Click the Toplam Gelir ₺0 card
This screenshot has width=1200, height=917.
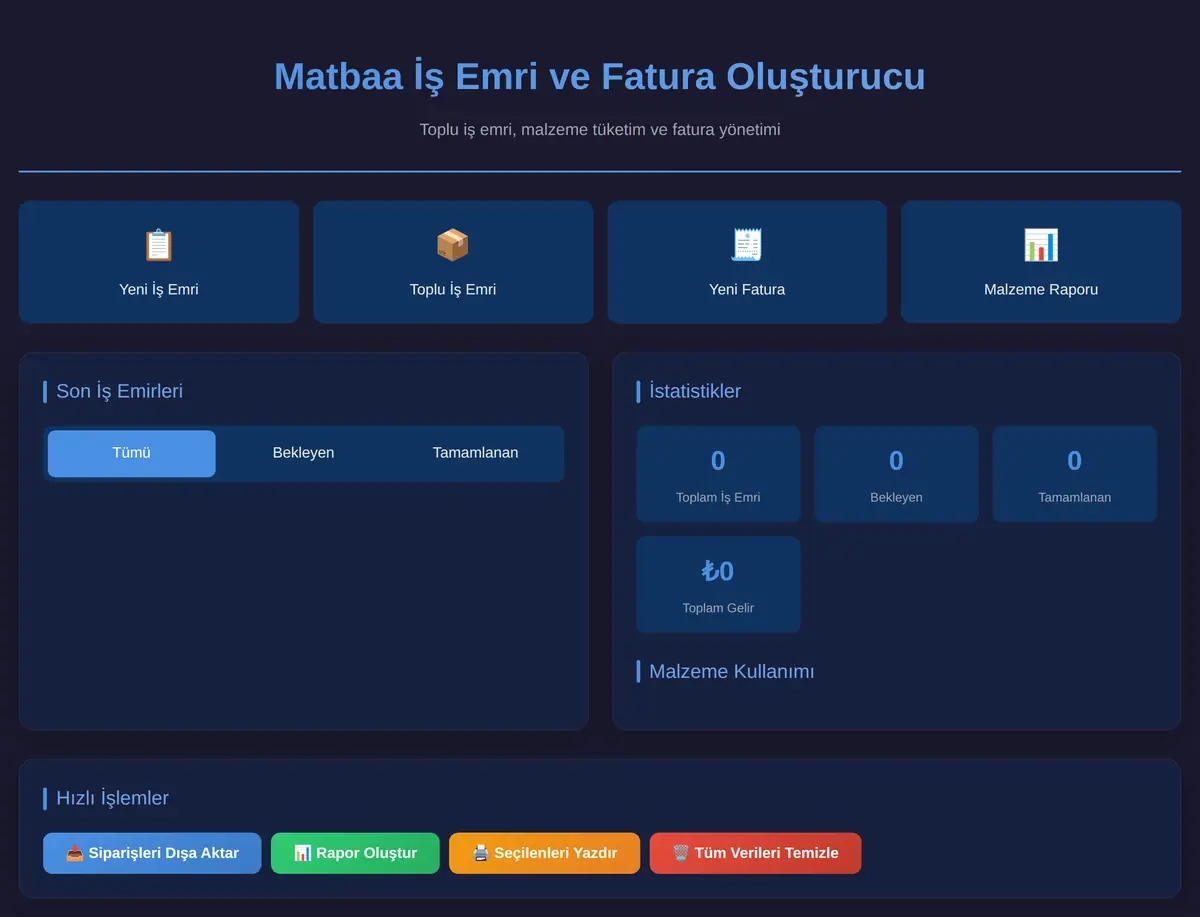(718, 585)
